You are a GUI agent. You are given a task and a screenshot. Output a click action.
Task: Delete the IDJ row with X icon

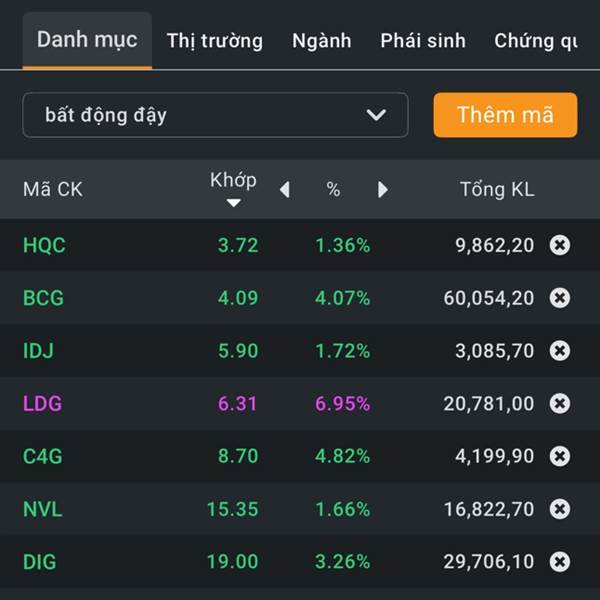[x=559, y=351]
